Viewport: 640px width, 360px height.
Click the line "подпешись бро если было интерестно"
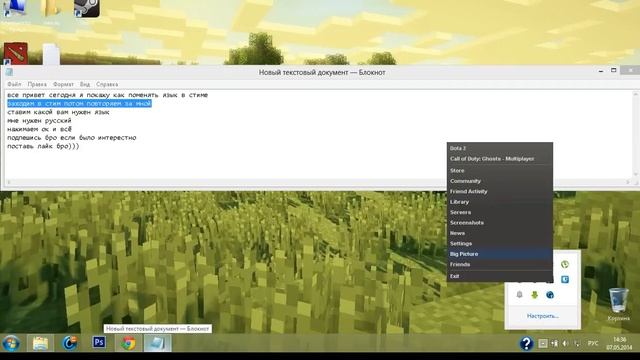point(72,138)
